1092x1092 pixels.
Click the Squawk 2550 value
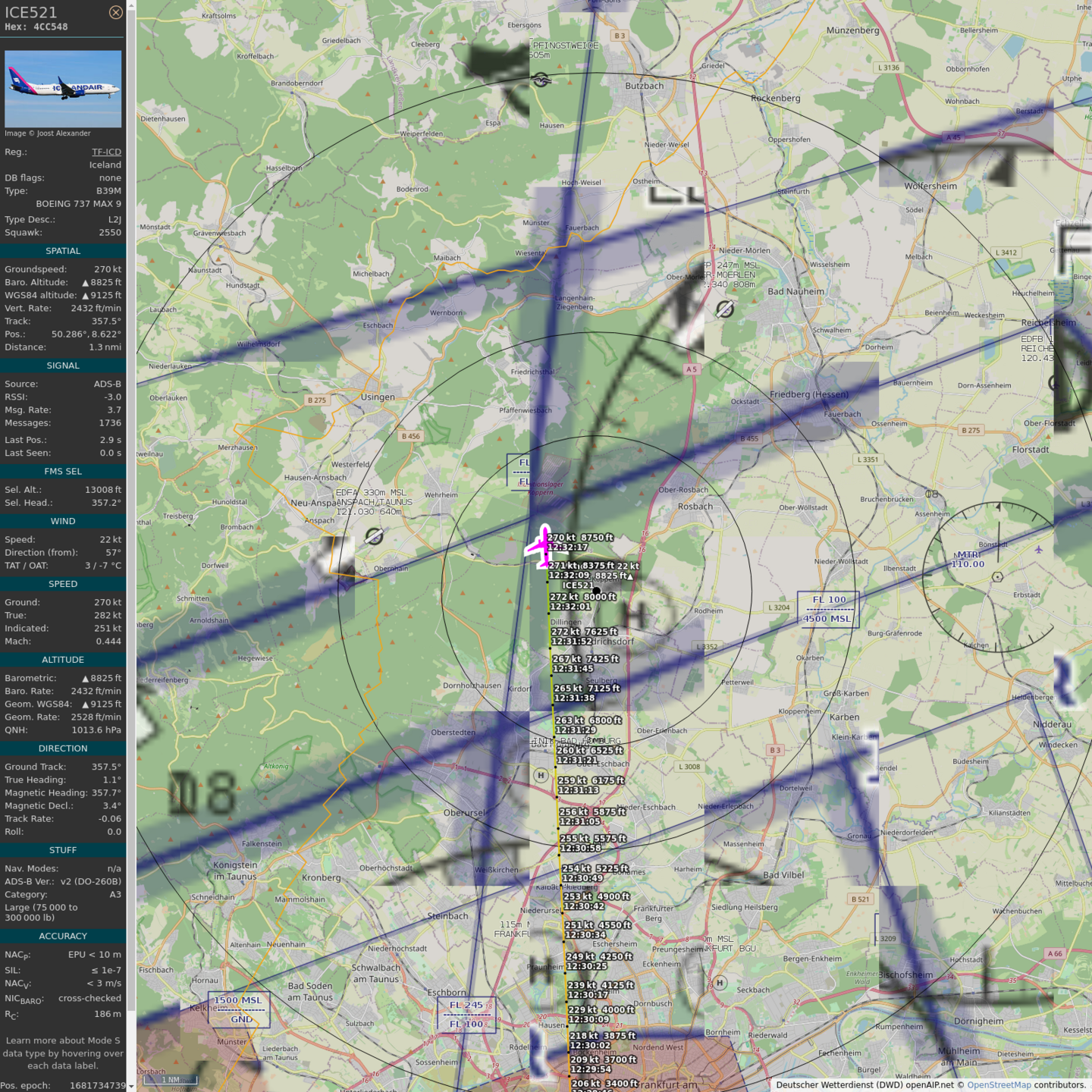tap(109, 233)
